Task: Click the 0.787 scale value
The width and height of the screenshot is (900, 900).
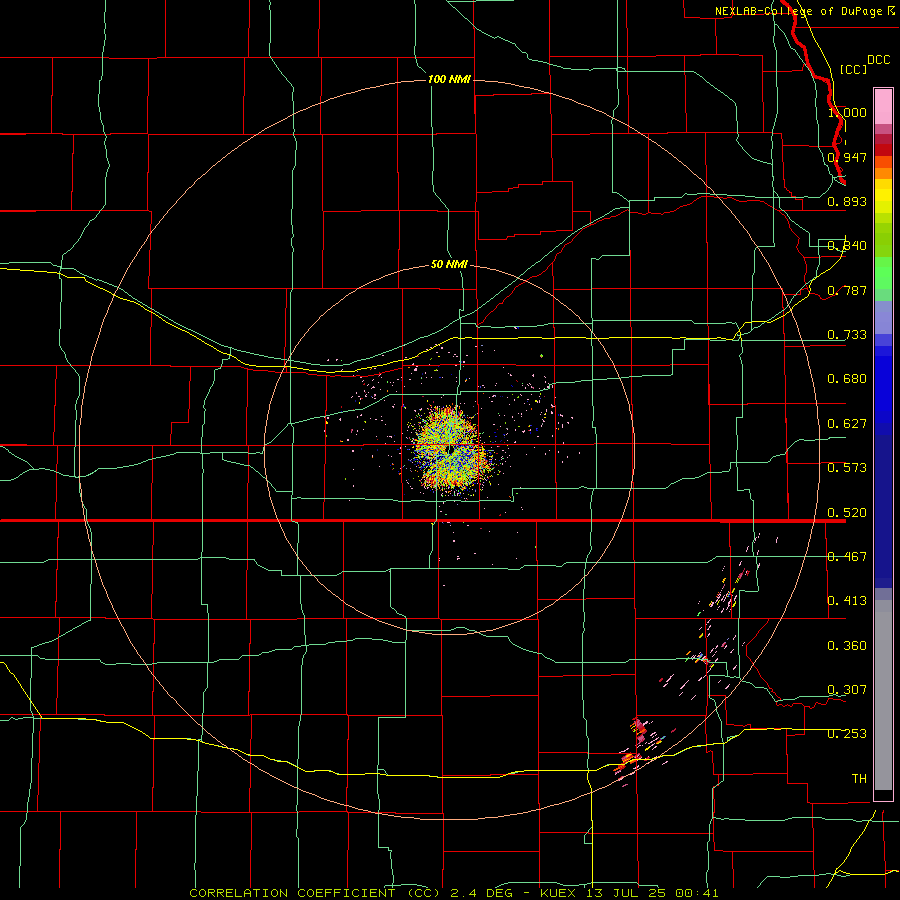Action: [847, 290]
